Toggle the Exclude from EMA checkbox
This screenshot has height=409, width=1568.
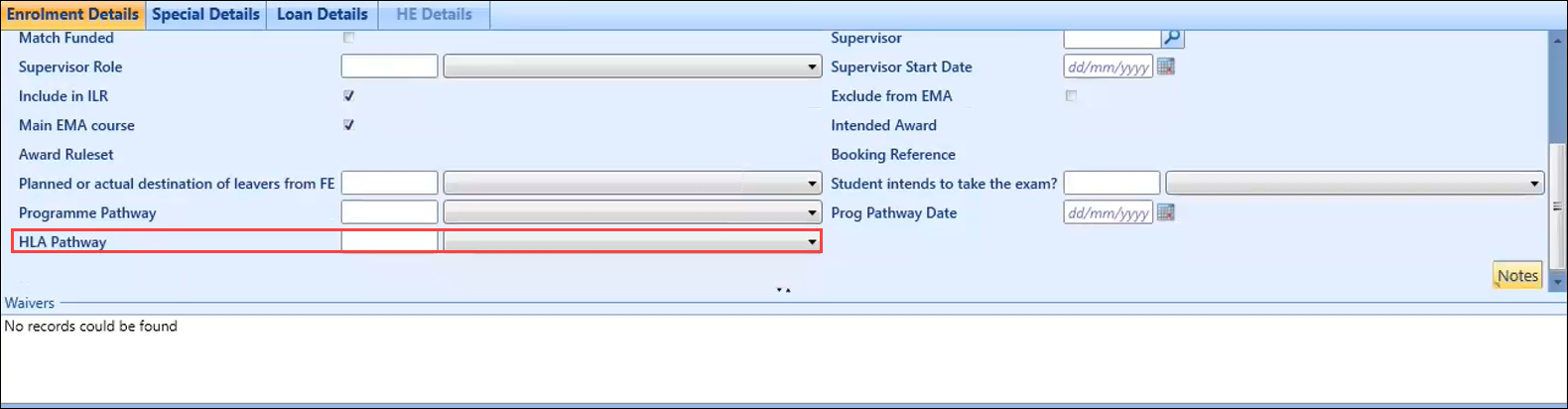pyautogui.click(x=1071, y=96)
